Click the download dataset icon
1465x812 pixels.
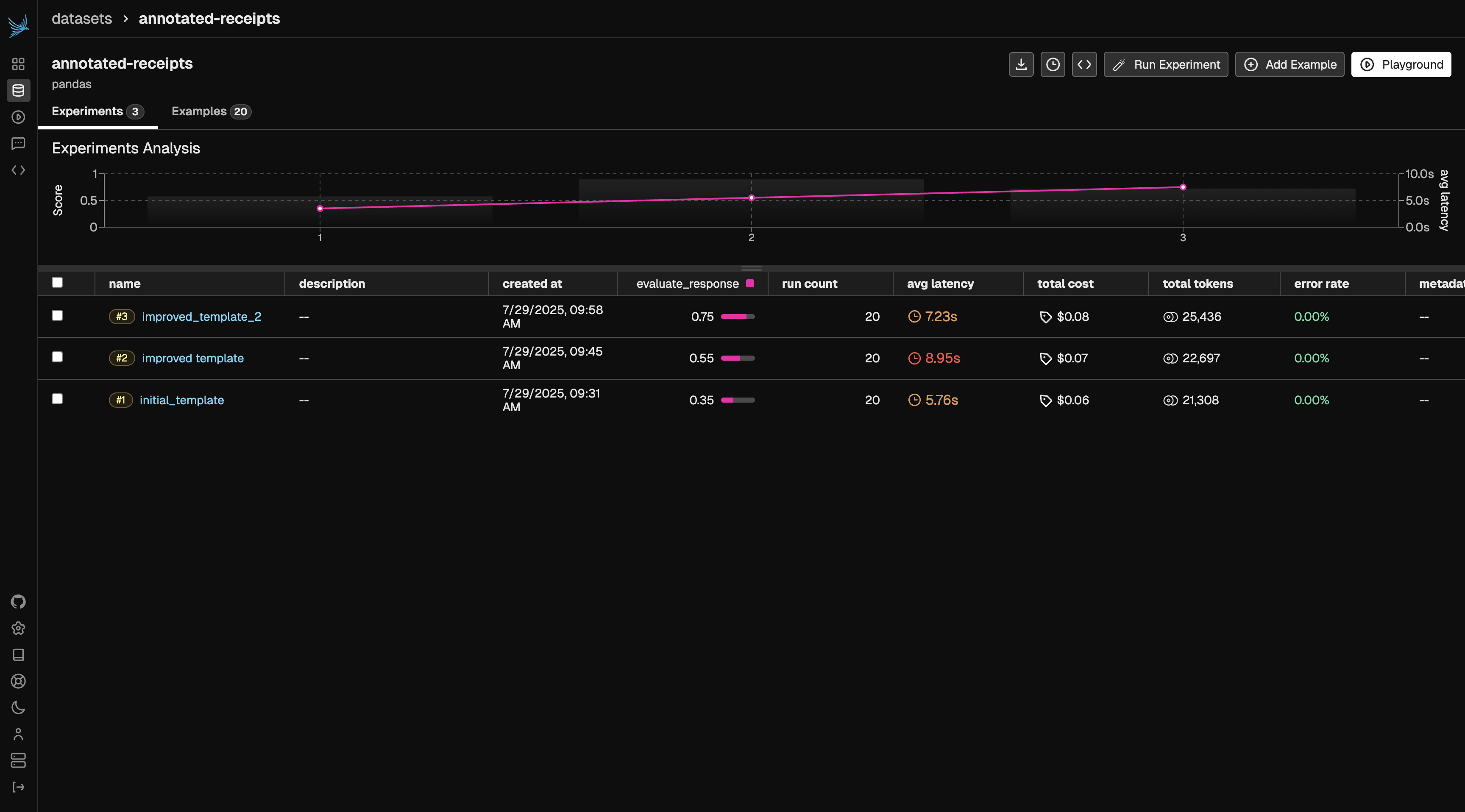coord(1021,64)
